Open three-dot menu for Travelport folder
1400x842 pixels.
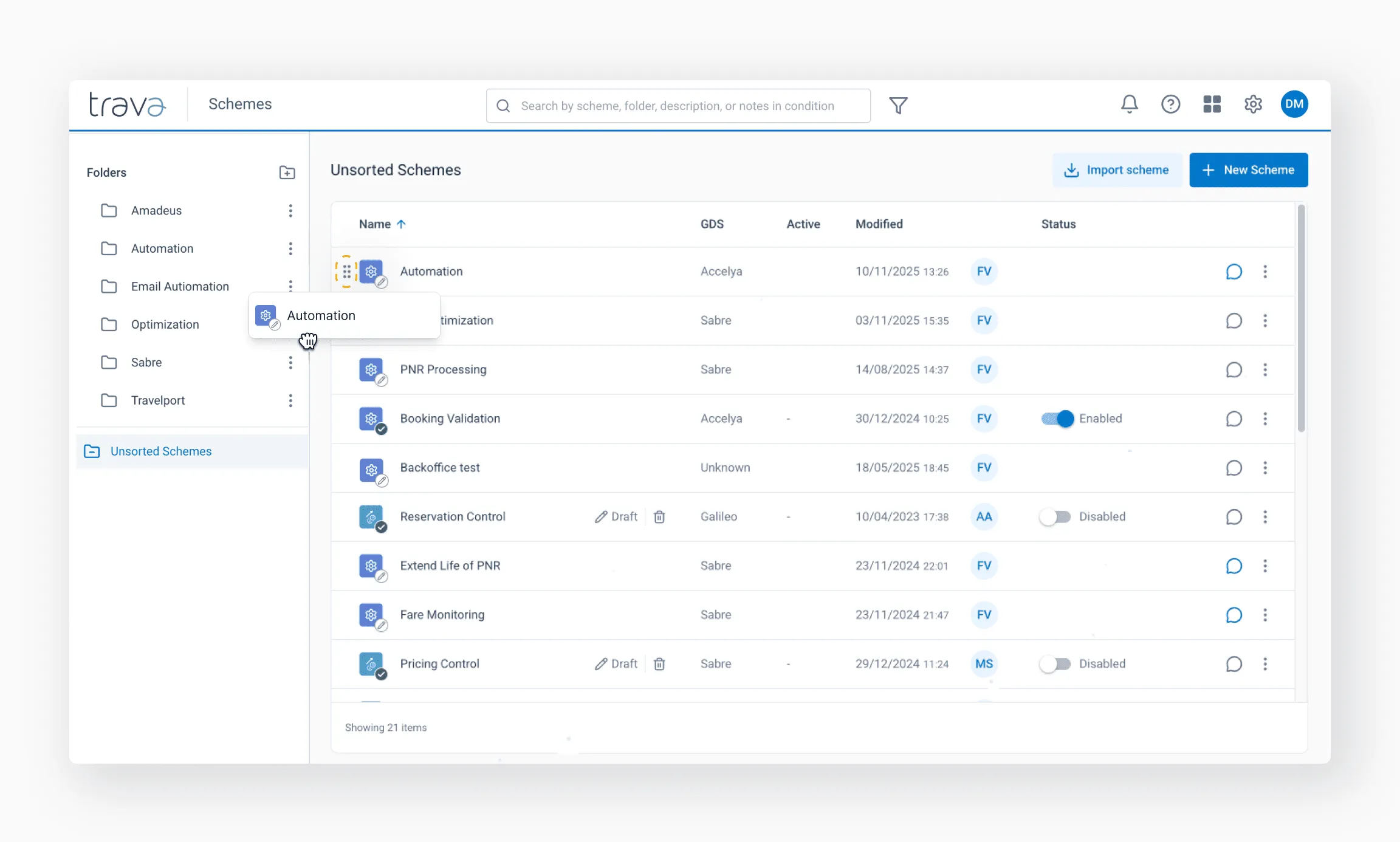point(290,400)
